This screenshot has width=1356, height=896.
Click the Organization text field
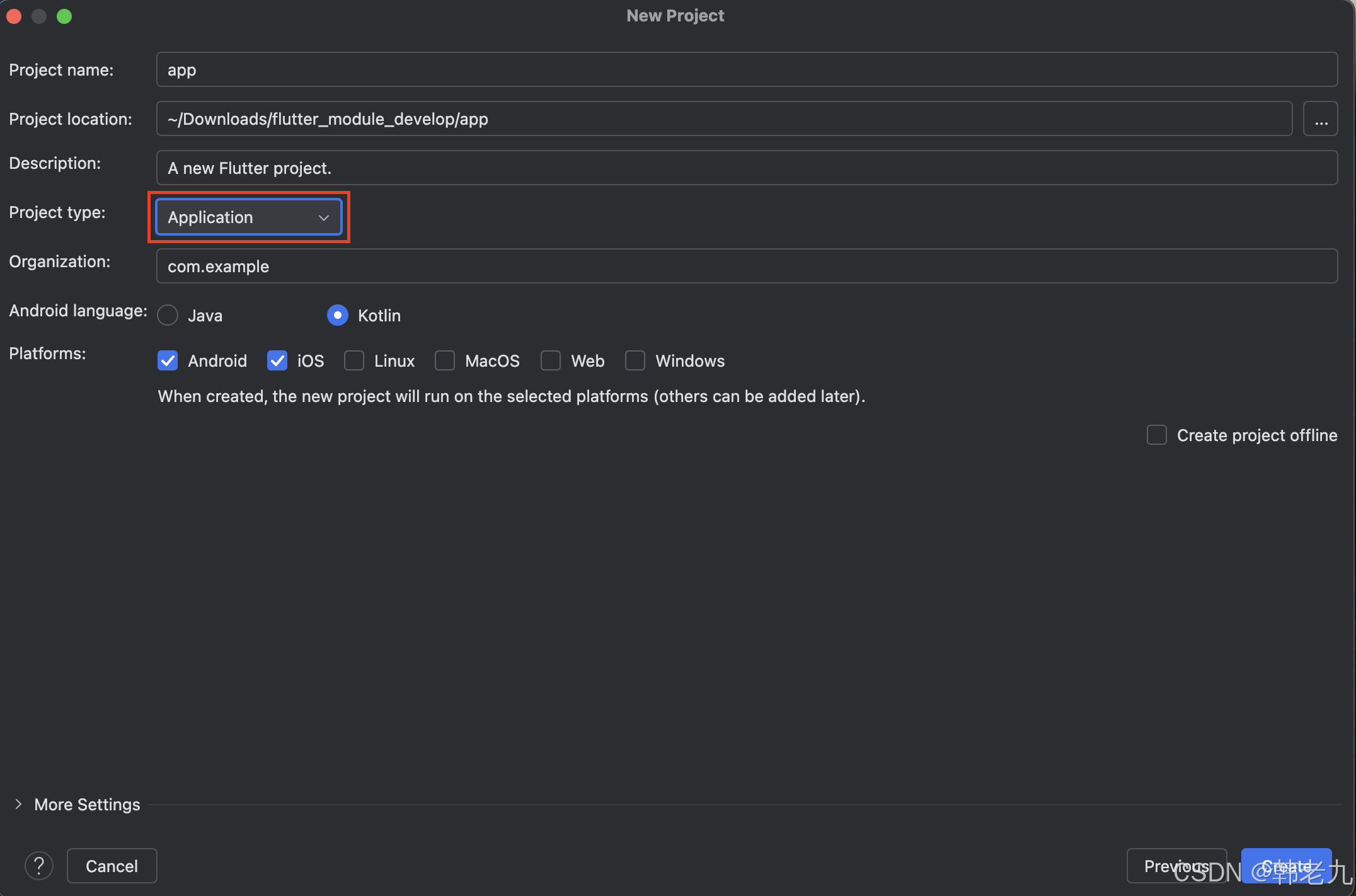tap(747, 267)
